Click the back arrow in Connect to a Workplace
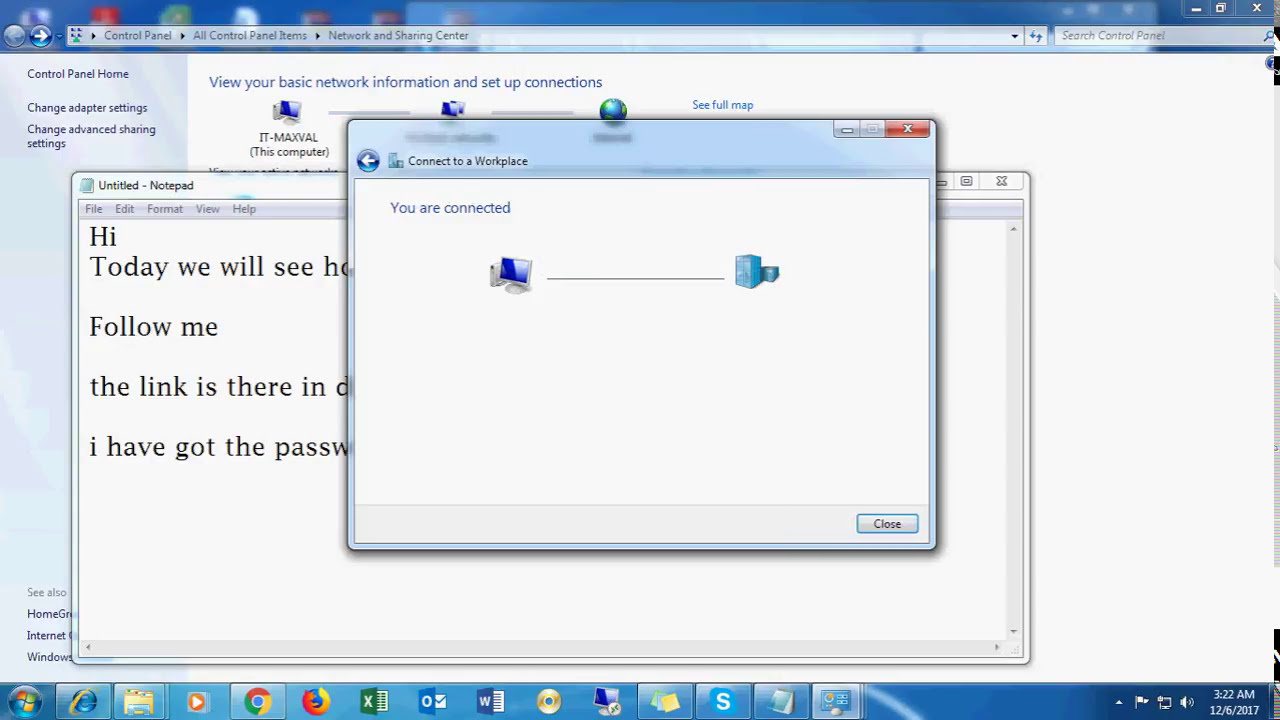 (x=368, y=161)
